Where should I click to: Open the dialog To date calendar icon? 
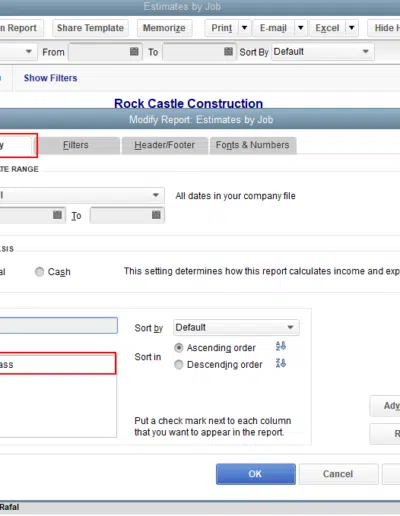[x=156, y=215]
